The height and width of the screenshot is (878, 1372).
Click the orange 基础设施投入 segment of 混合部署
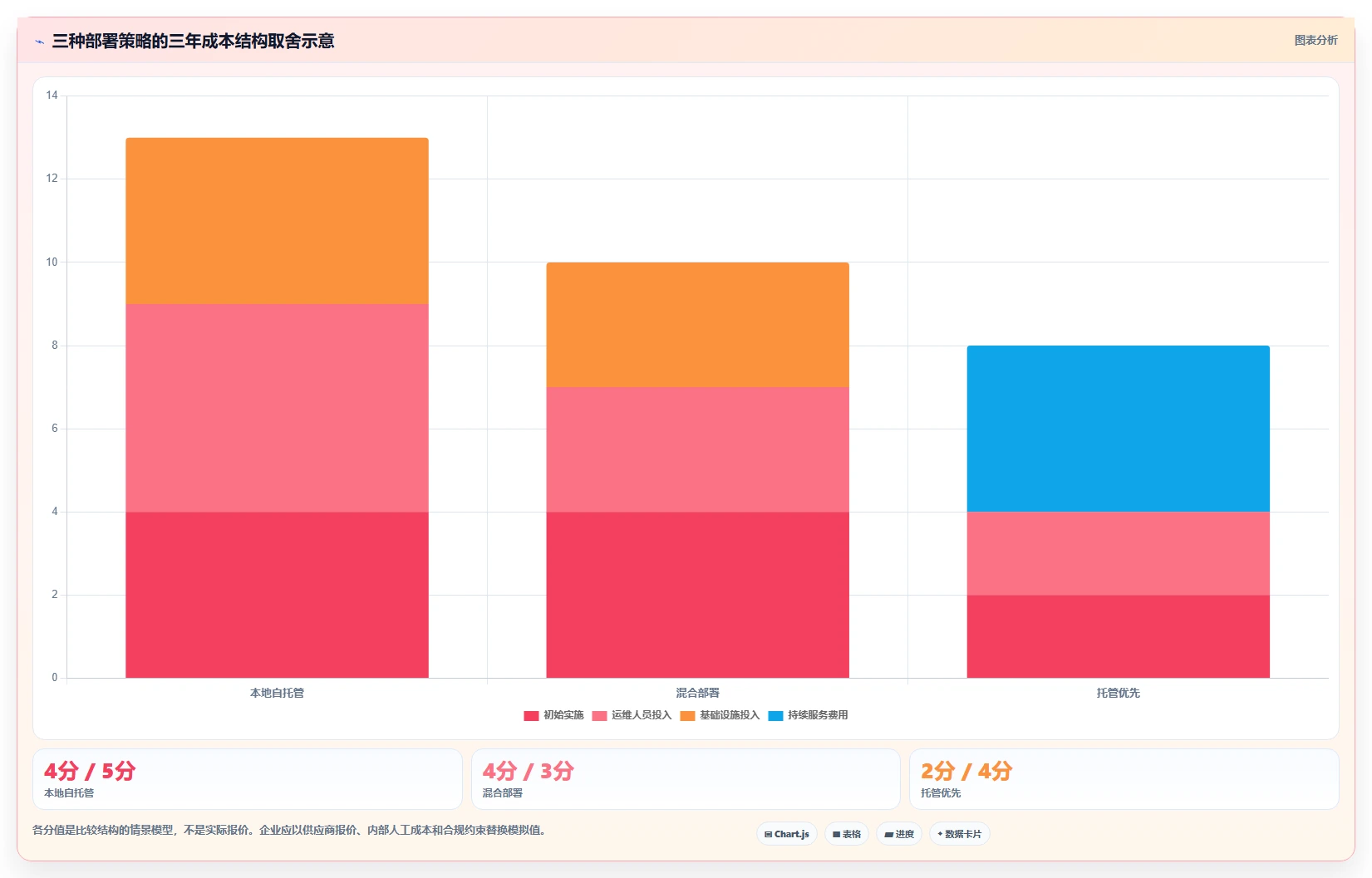pyautogui.click(x=697, y=325)
